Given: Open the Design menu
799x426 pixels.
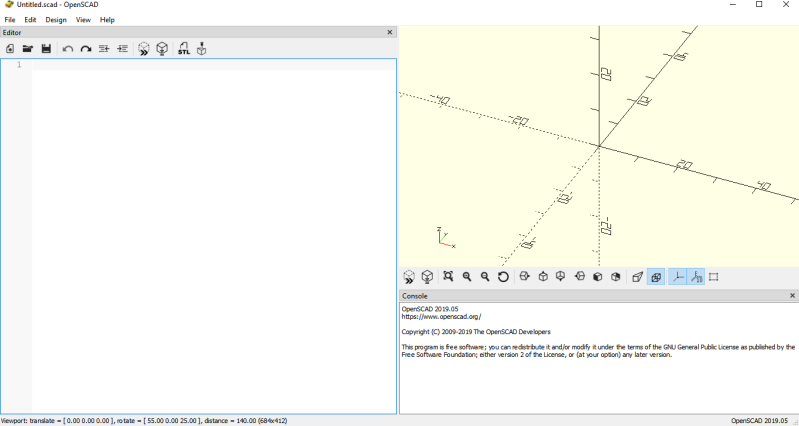Looking at the screenshot, I should [x=56, y=20].
